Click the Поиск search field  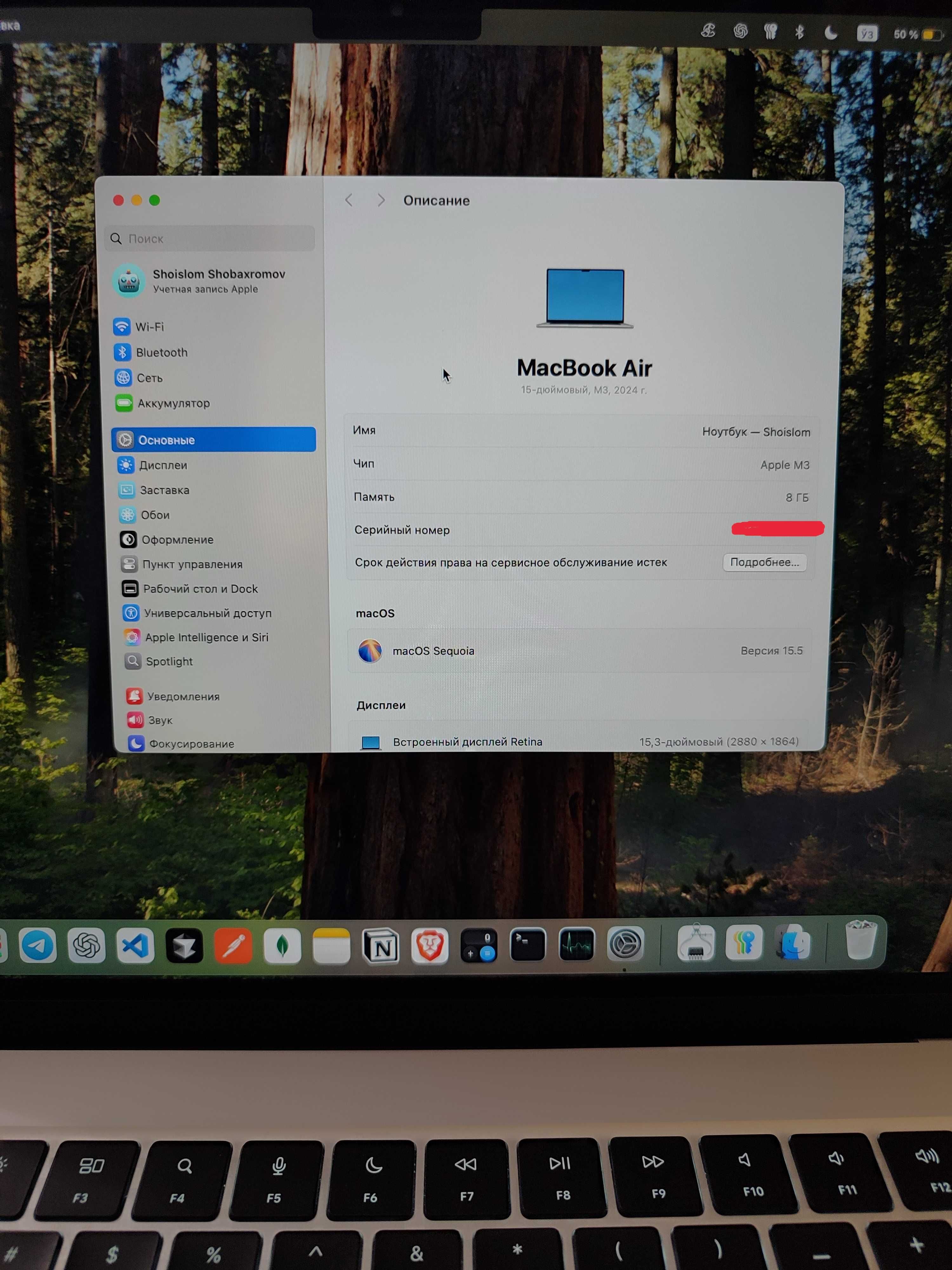click(x=210, y=238)
